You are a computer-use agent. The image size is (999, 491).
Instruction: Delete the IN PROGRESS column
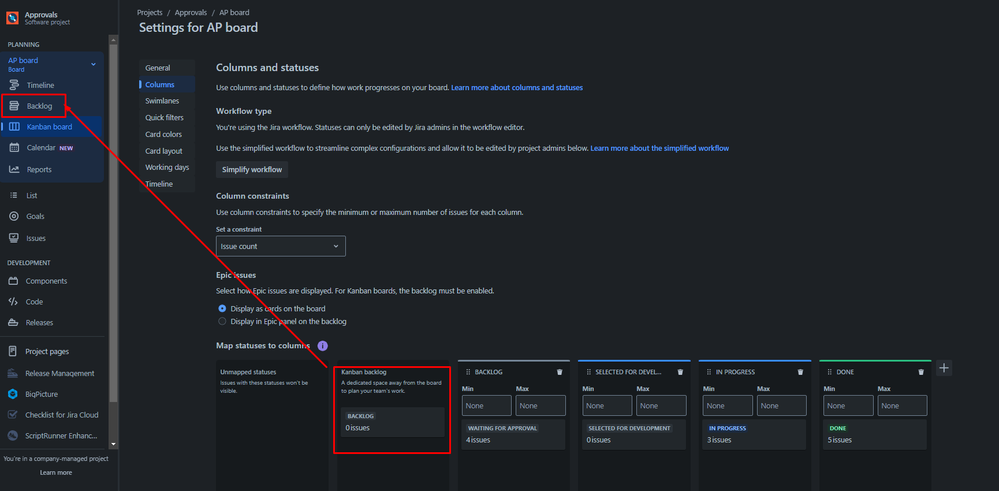click(800, 372)
